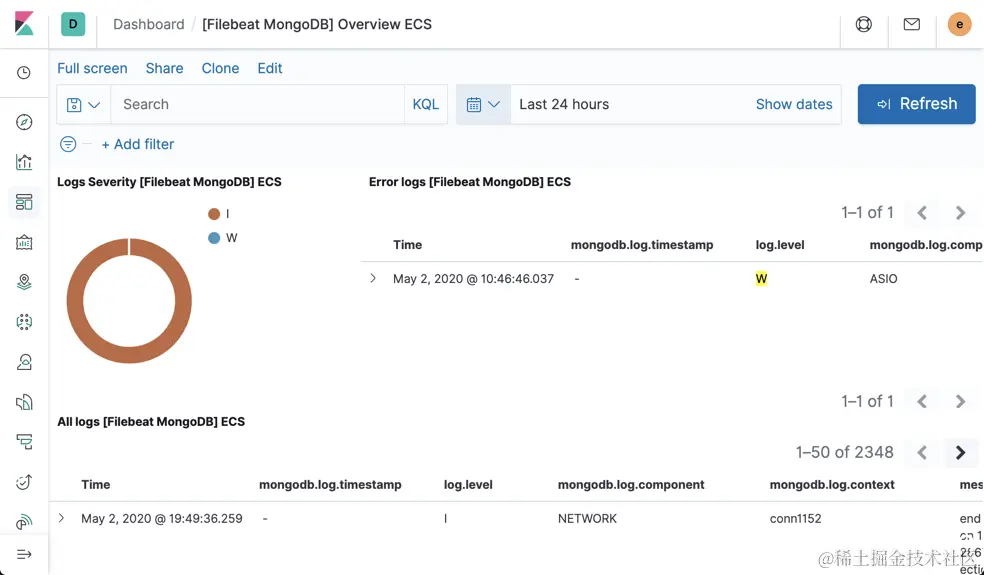Screen dimensions: 984x575
Task: Click mongodb.log.context header in All logs
Action: (832, 485)
